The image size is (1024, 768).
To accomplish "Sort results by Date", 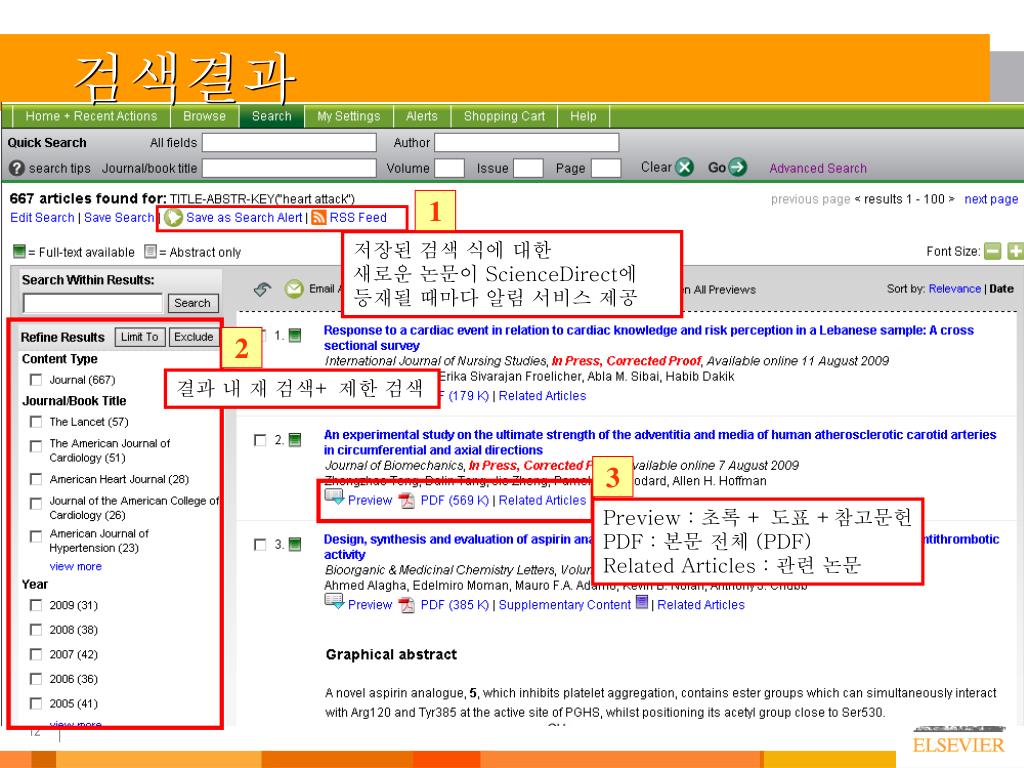I will [x=1002, y=289].
